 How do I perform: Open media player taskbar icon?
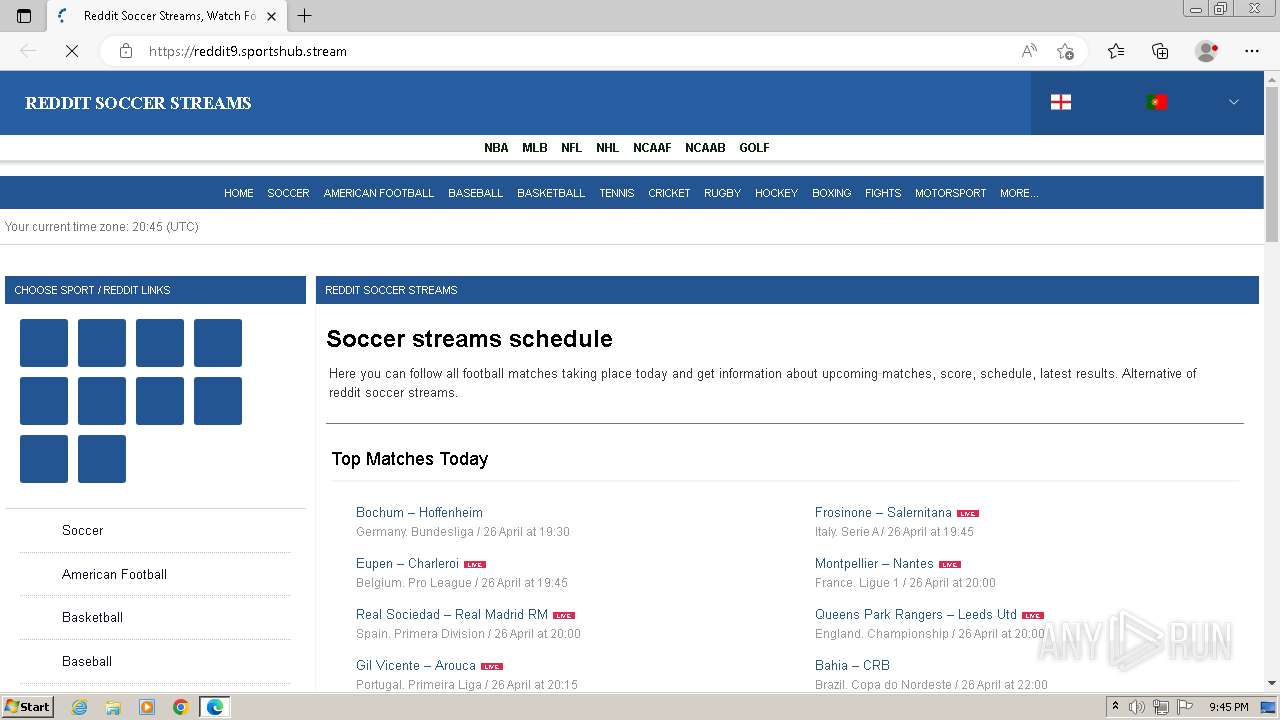tap(147, 707)
